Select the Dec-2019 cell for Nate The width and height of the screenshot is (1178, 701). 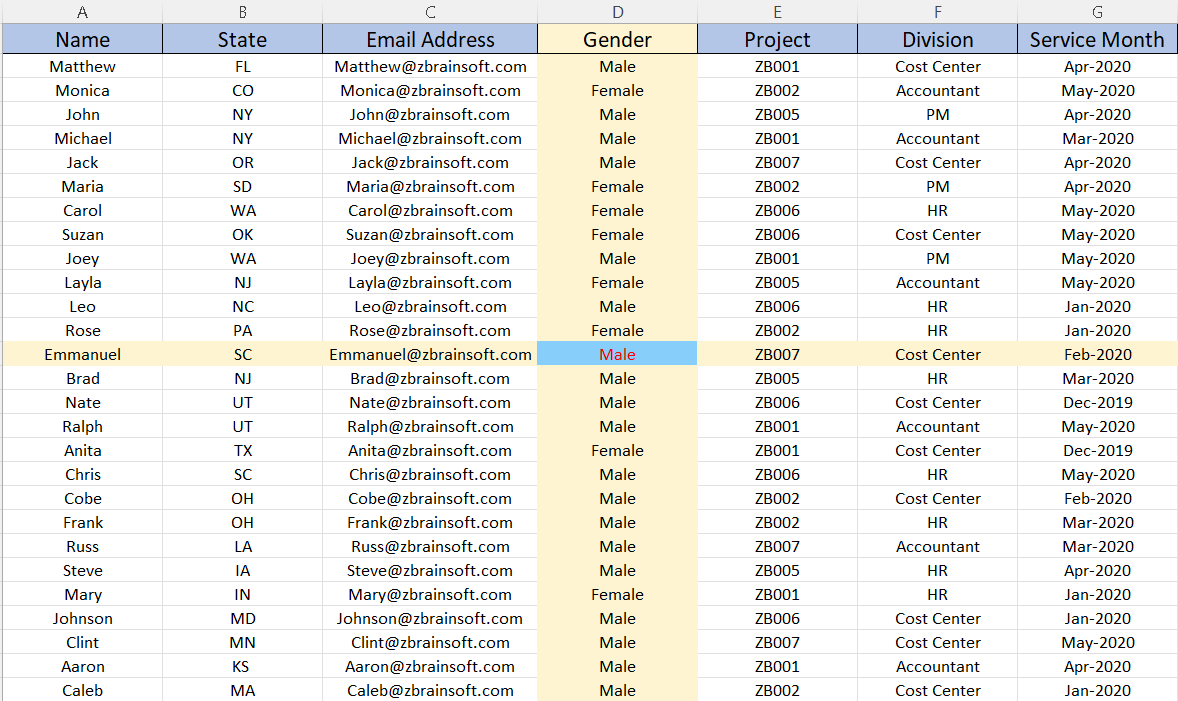(1097, 402)
